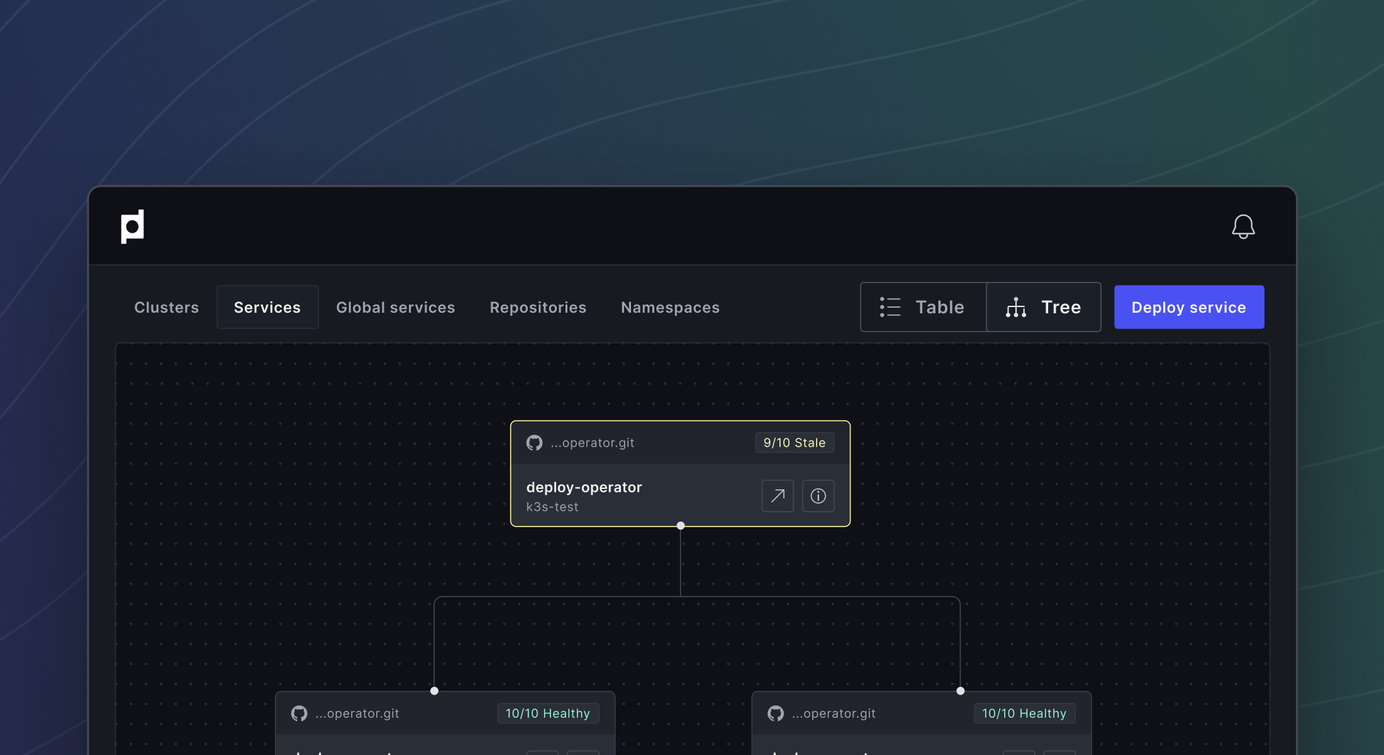
Task: Click connector handle below deploy-operator card
Action: [x=681, y=525]
